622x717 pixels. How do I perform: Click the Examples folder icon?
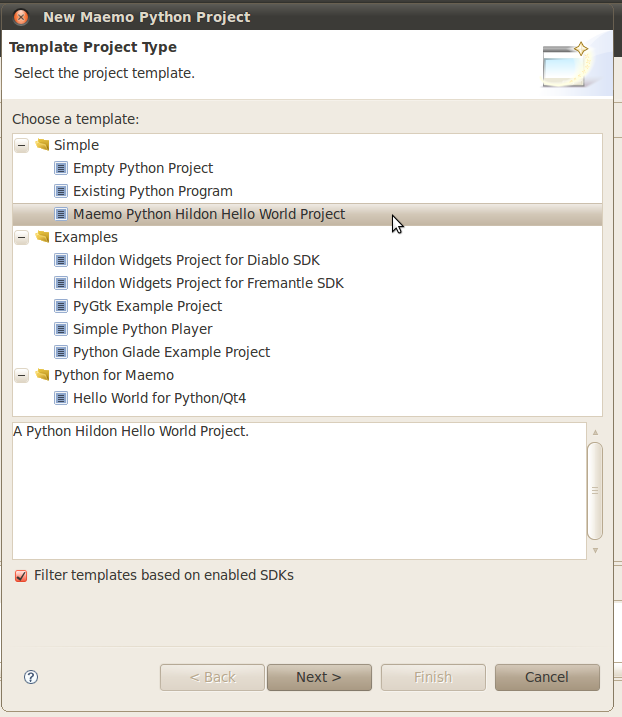43,236
